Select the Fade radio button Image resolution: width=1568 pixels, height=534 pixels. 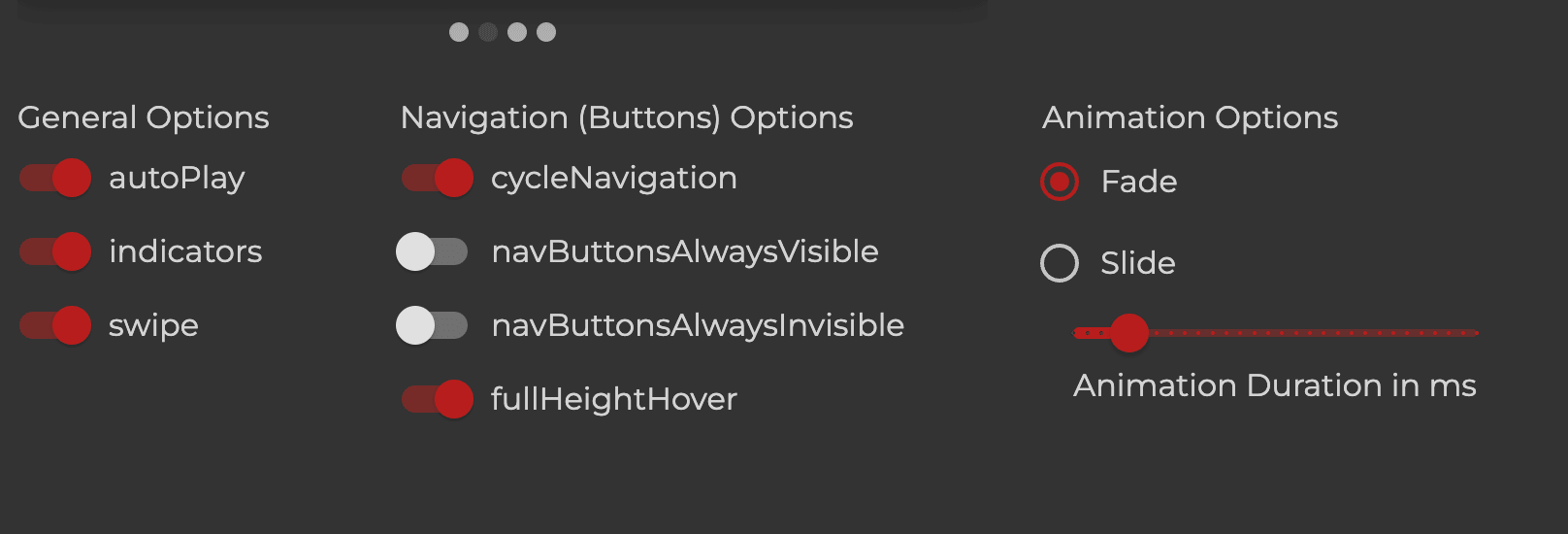tap(1060, 182)
